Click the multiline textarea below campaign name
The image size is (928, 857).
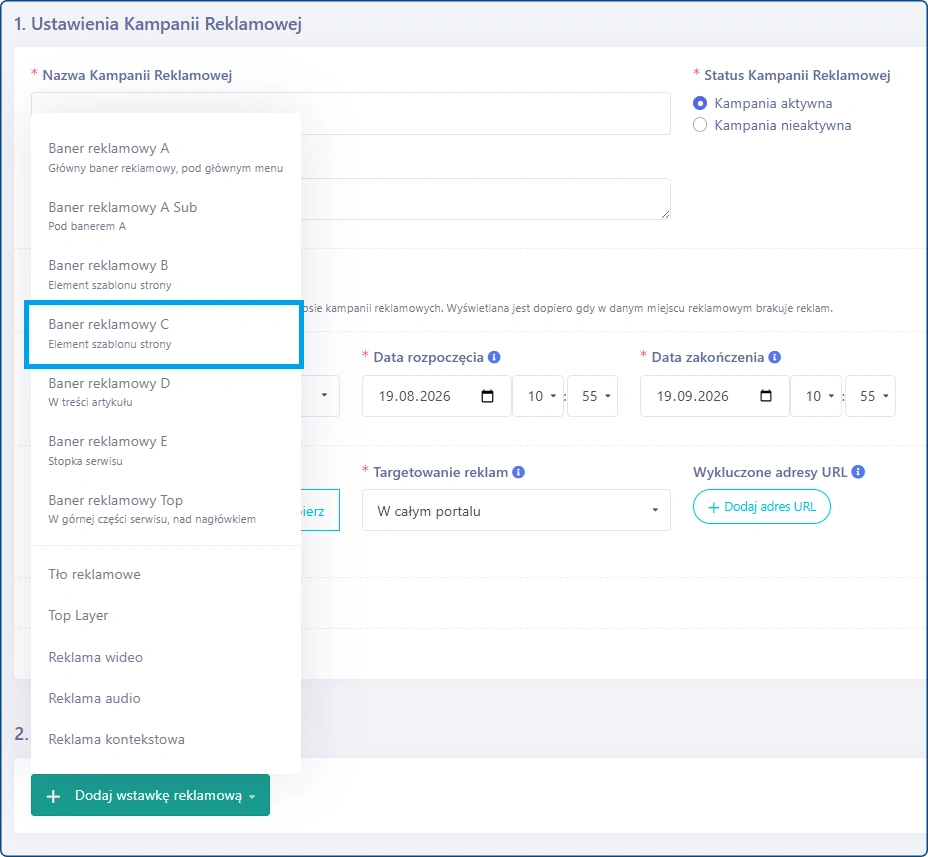point(485,199)
